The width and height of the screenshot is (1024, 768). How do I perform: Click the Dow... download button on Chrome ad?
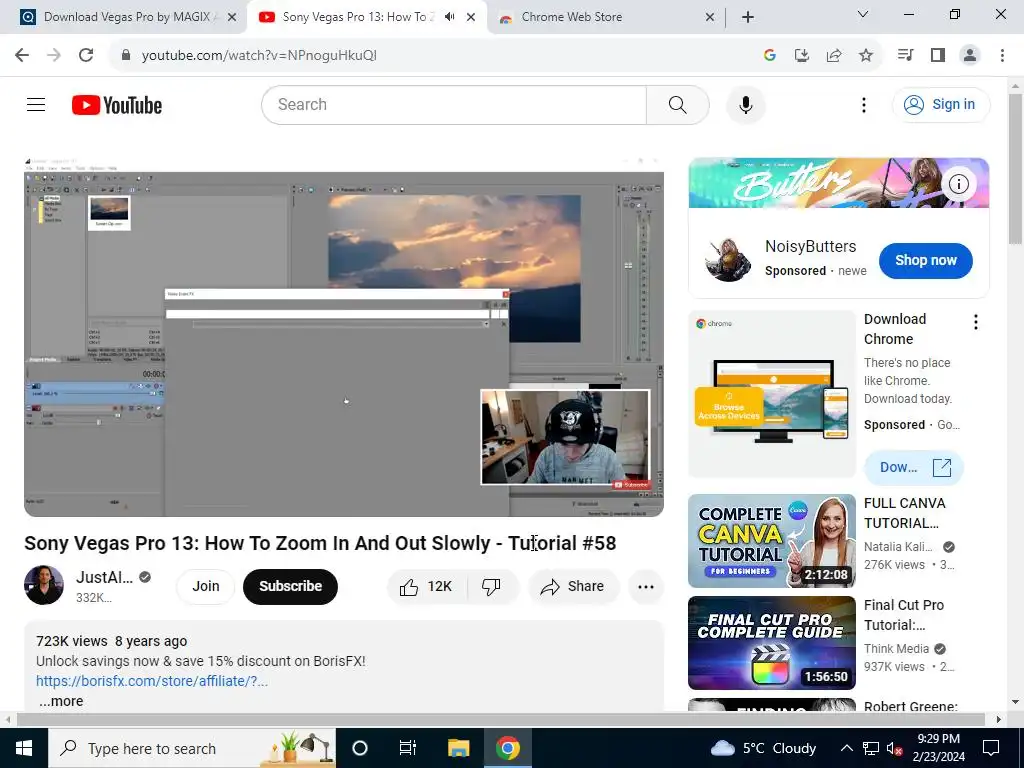pos(914,468)
